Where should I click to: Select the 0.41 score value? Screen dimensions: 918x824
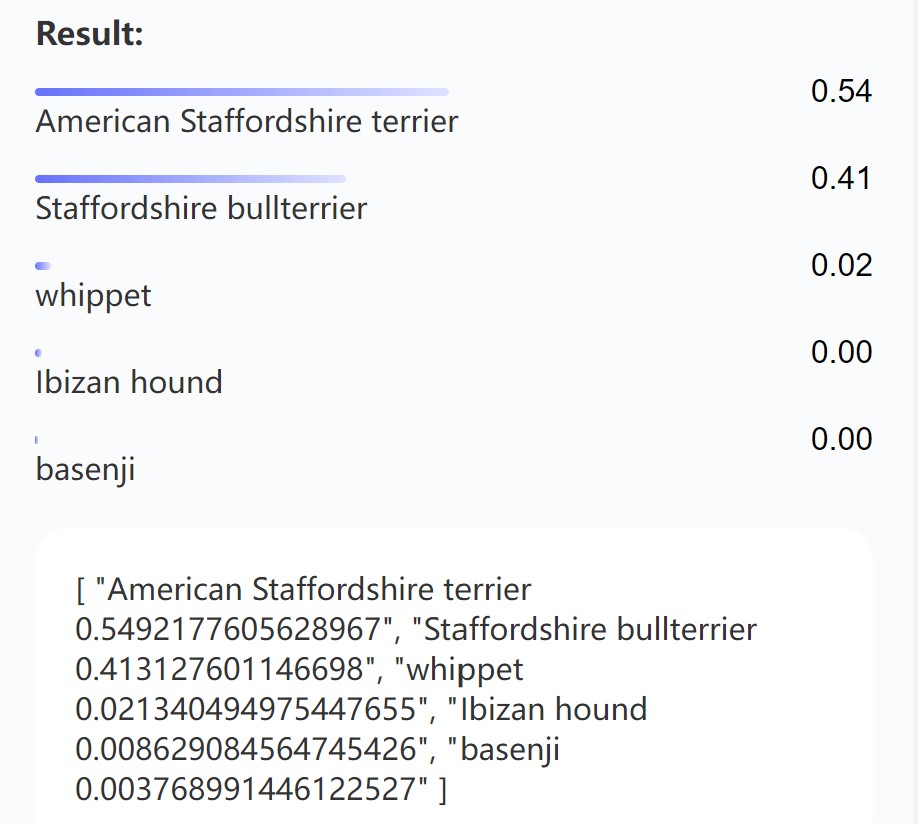point(841,179)
